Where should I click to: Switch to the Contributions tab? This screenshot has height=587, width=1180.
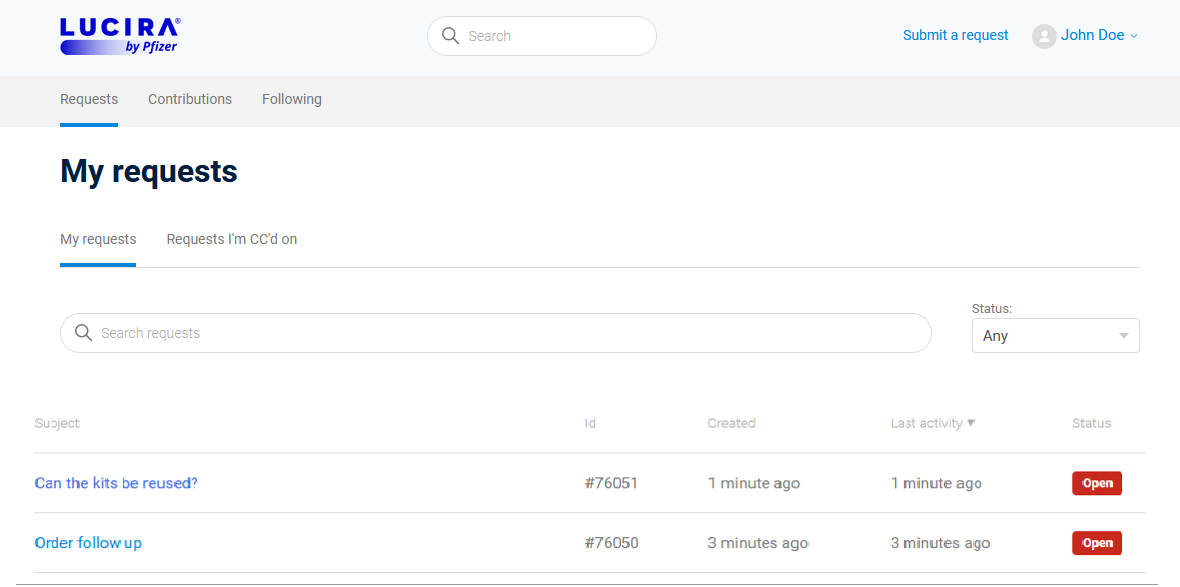190,99
